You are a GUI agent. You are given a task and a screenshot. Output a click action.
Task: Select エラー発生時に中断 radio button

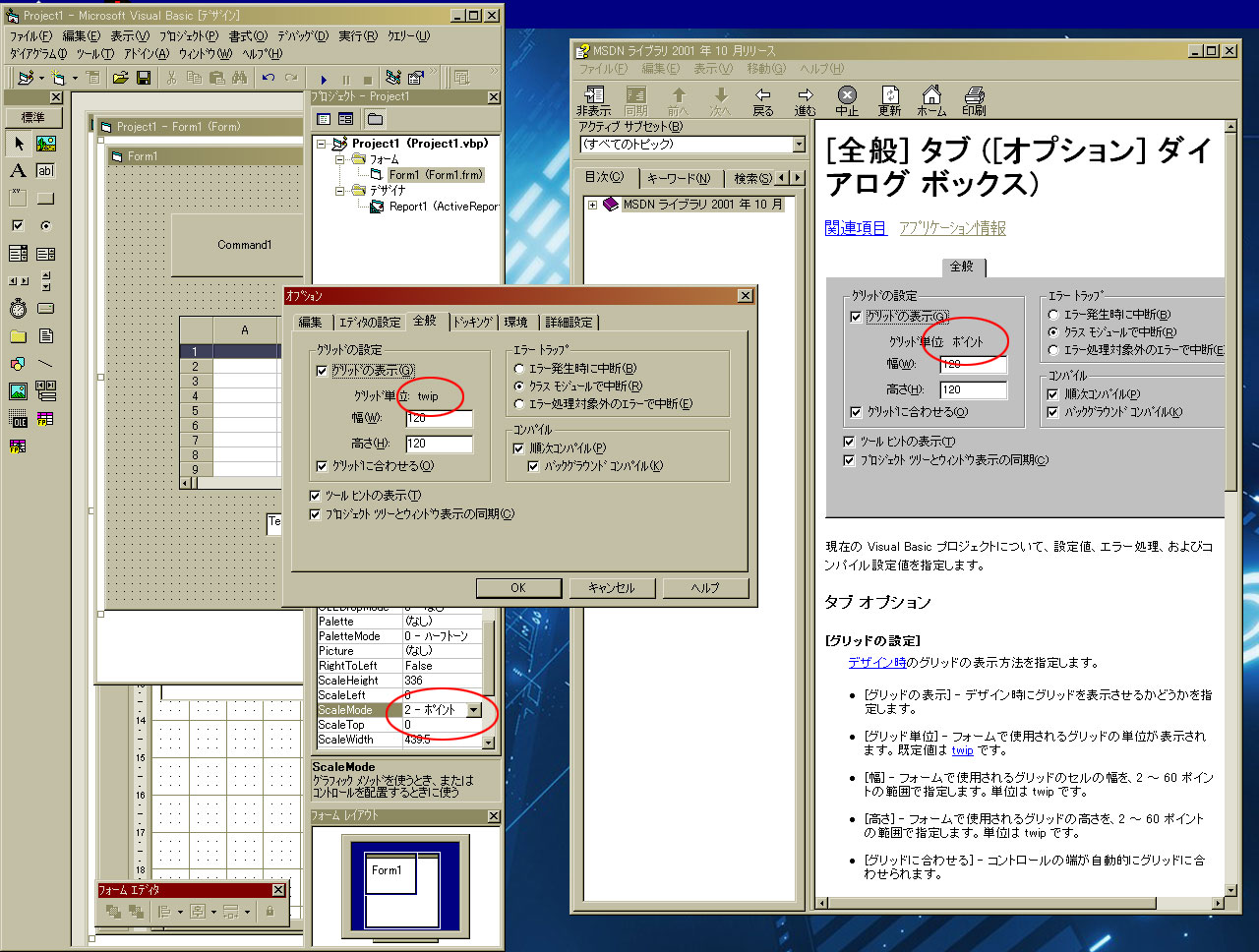click(519, 369)
